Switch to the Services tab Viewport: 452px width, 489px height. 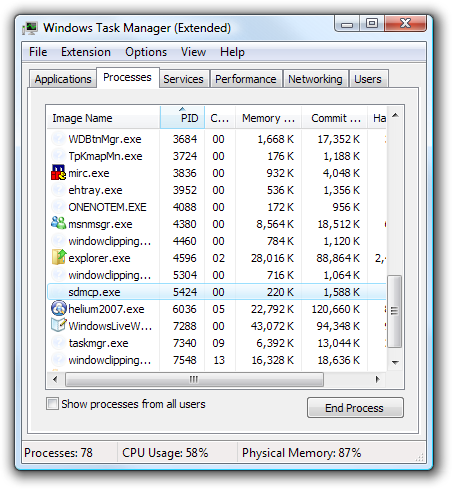click(x=183, y=79)
